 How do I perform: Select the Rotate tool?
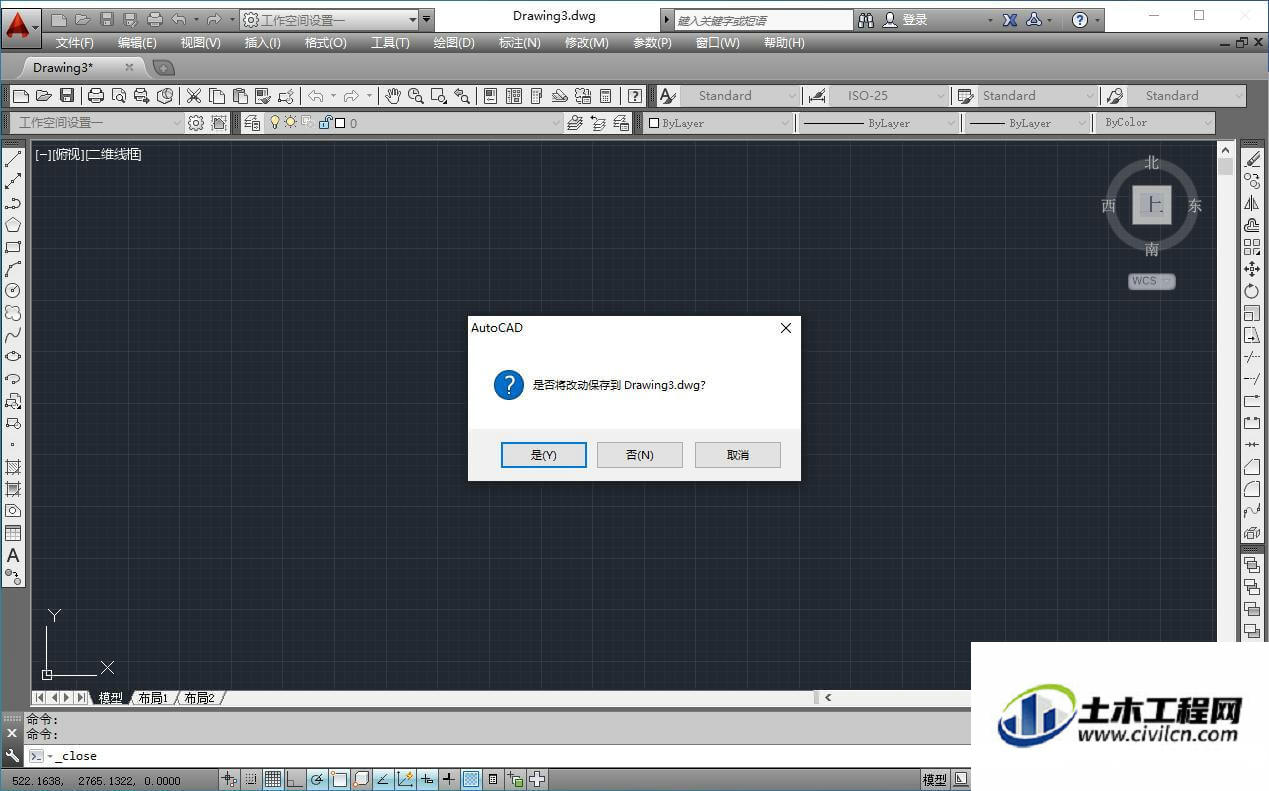1252,291
